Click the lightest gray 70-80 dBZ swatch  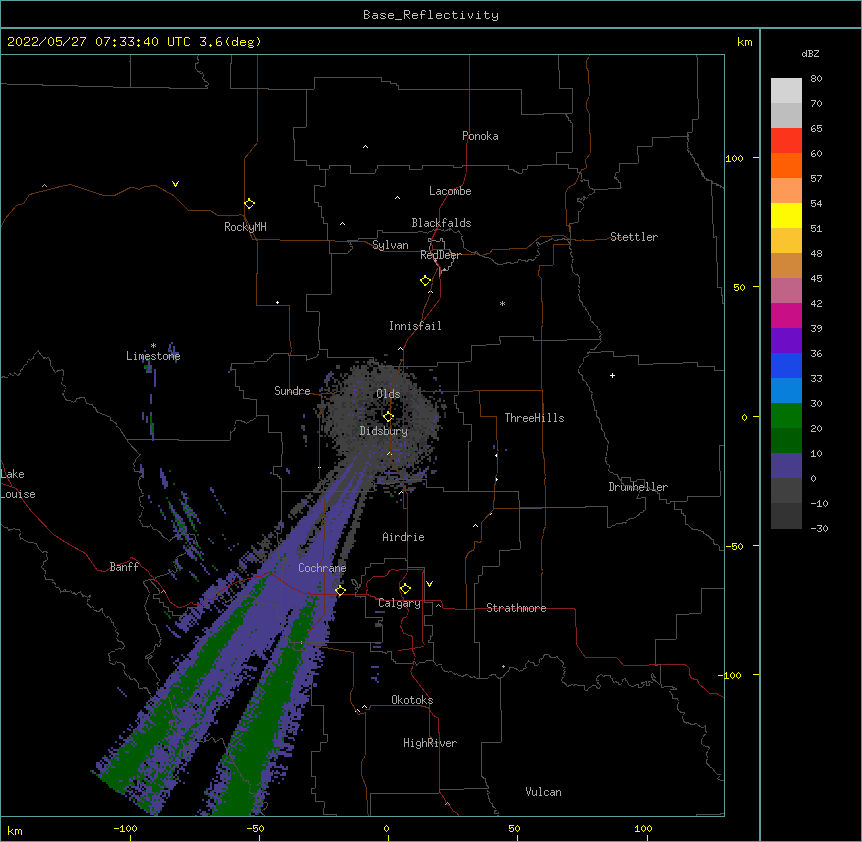pyautogui.click(x=786, y=91)
